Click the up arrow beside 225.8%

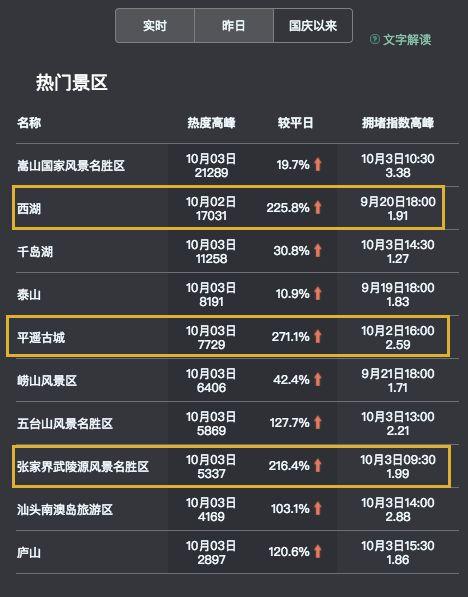pyautogui.click(x=318, y=208)
